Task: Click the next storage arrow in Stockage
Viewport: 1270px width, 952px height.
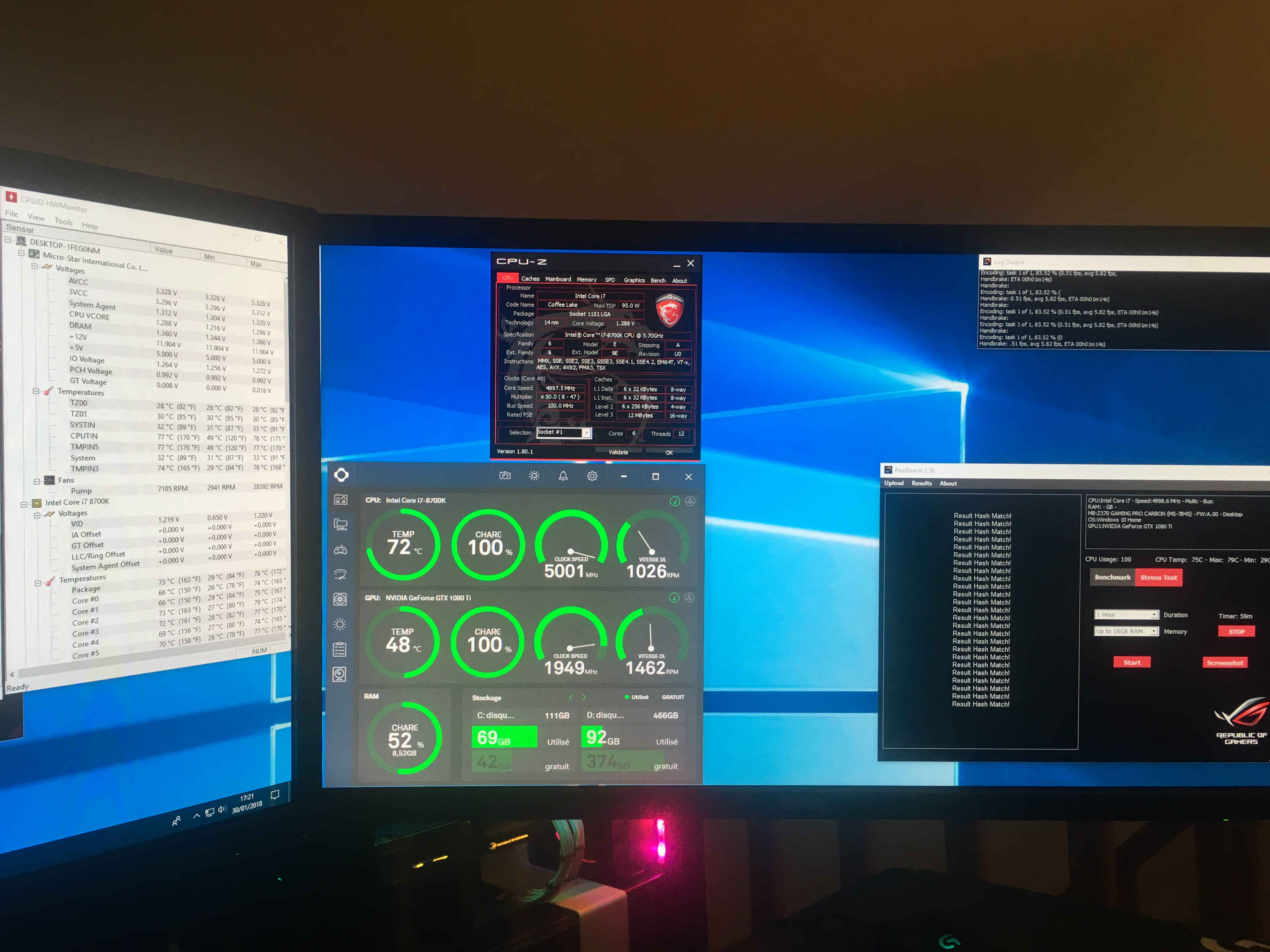Action: [584, 697]
